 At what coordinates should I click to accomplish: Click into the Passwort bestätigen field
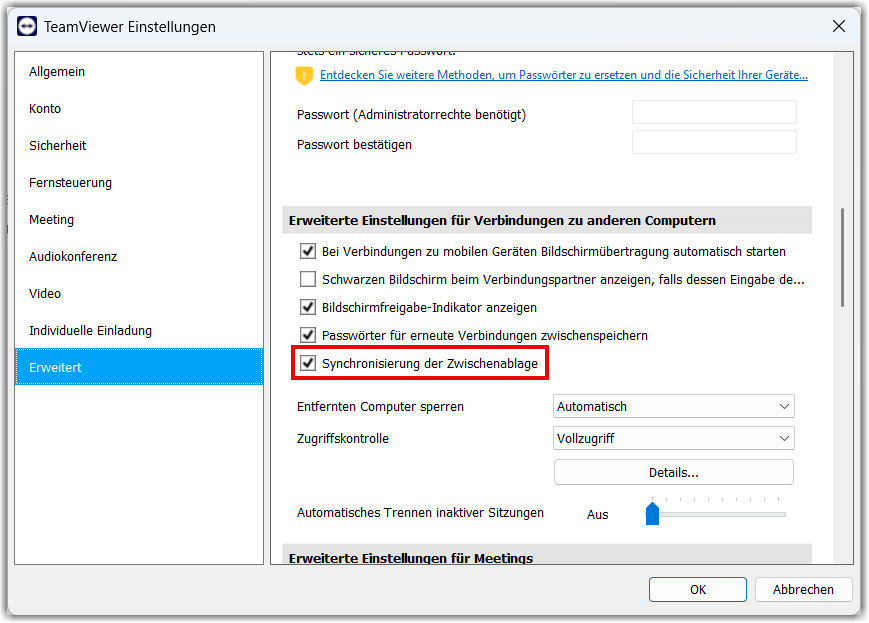[x=714, y=142]
